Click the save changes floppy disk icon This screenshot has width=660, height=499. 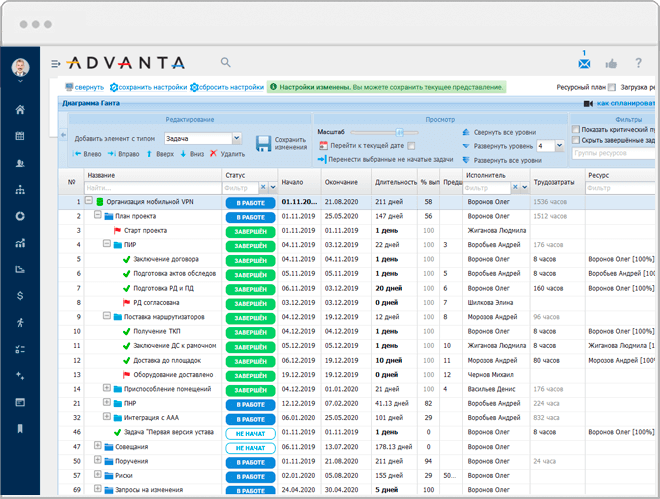(x=263, y=143)
